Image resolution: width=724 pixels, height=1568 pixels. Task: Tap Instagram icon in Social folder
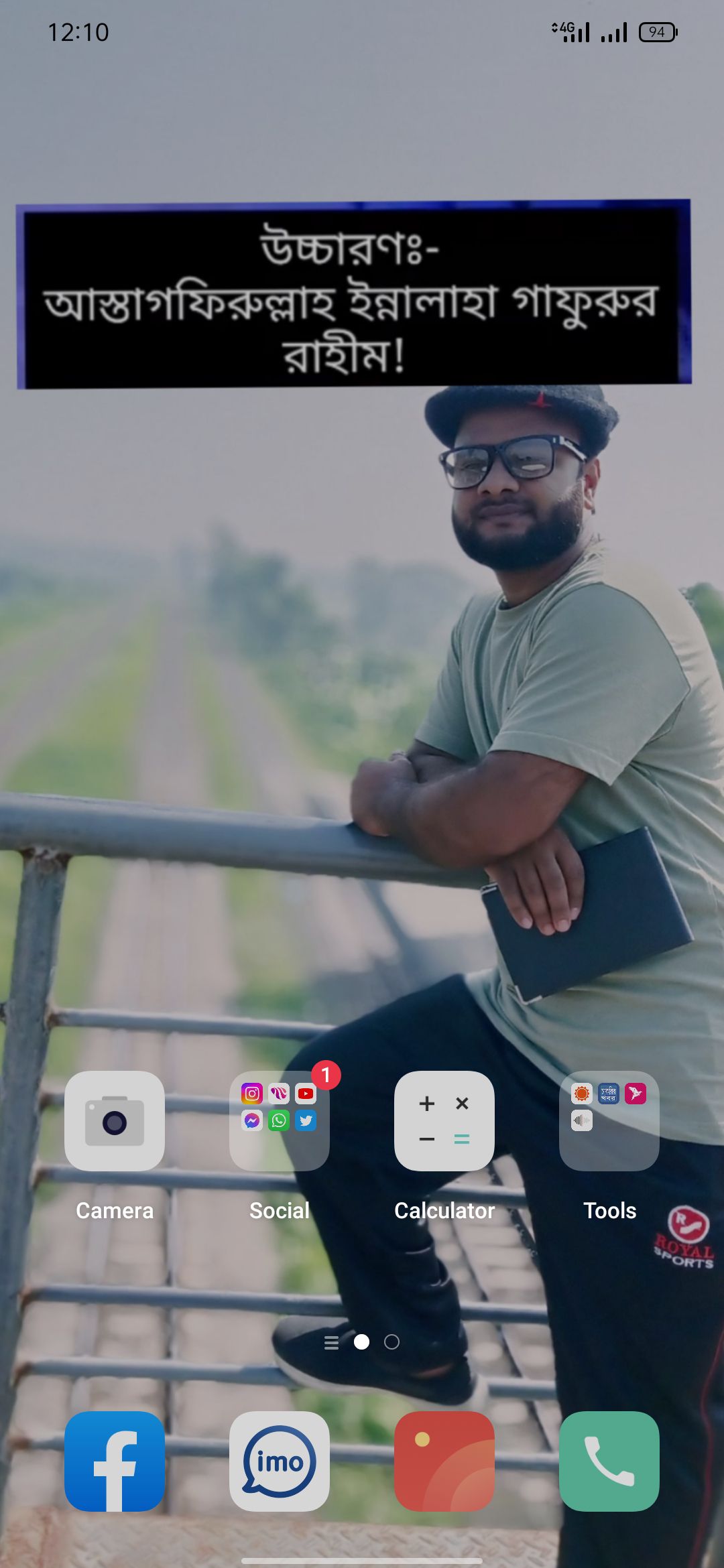[252, 1094]
